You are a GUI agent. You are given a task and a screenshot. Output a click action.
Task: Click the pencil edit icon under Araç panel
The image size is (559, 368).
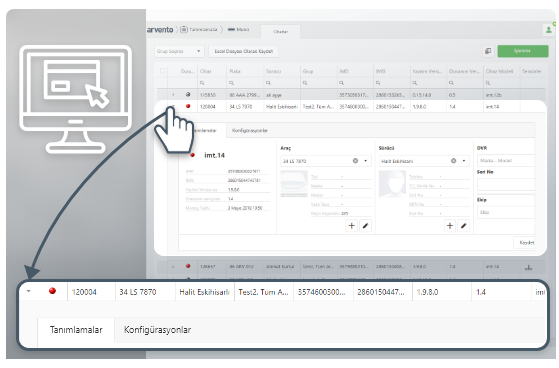[x=365, y=225]
